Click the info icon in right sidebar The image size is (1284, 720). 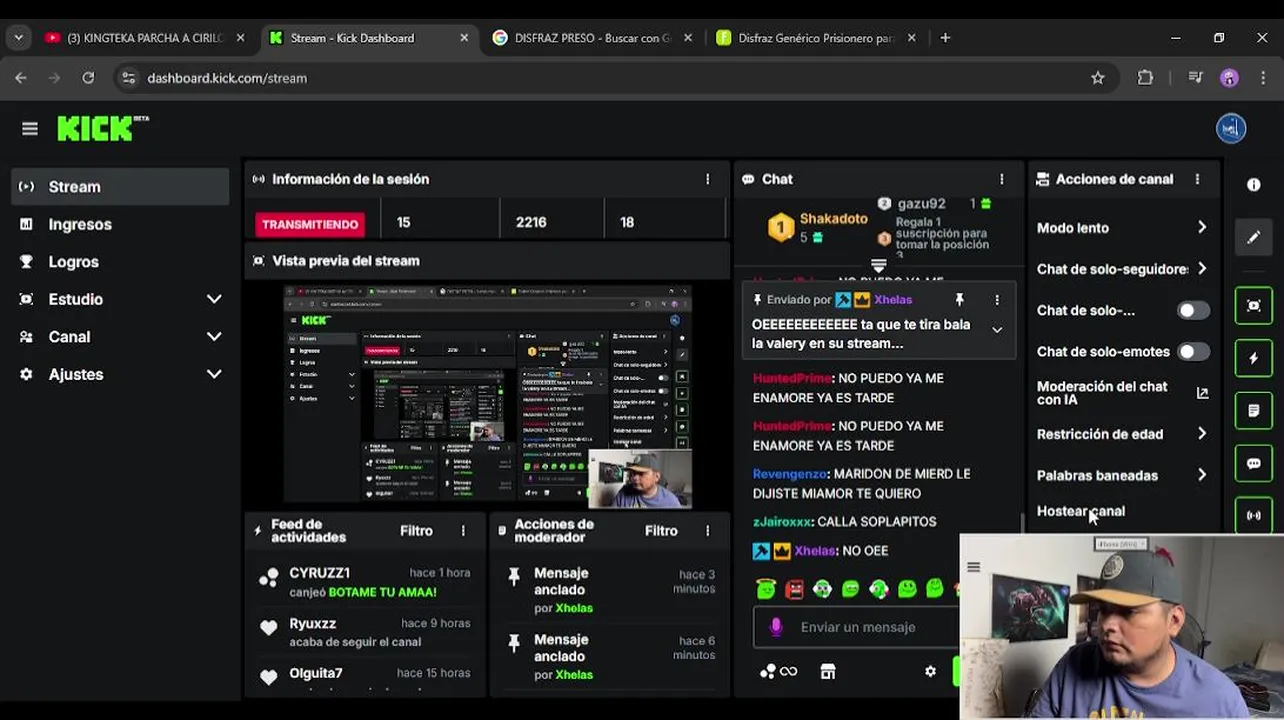pyautogui.click(x=1253, y=185)
